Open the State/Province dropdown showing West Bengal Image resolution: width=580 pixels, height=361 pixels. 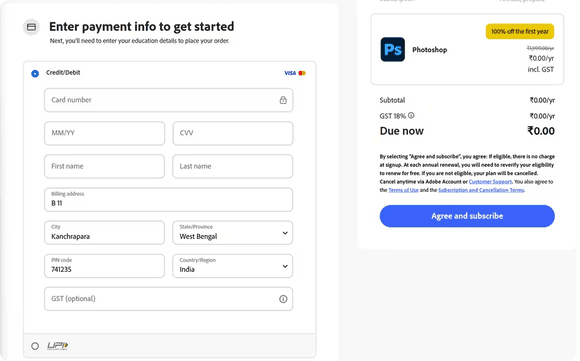(233, 233)
